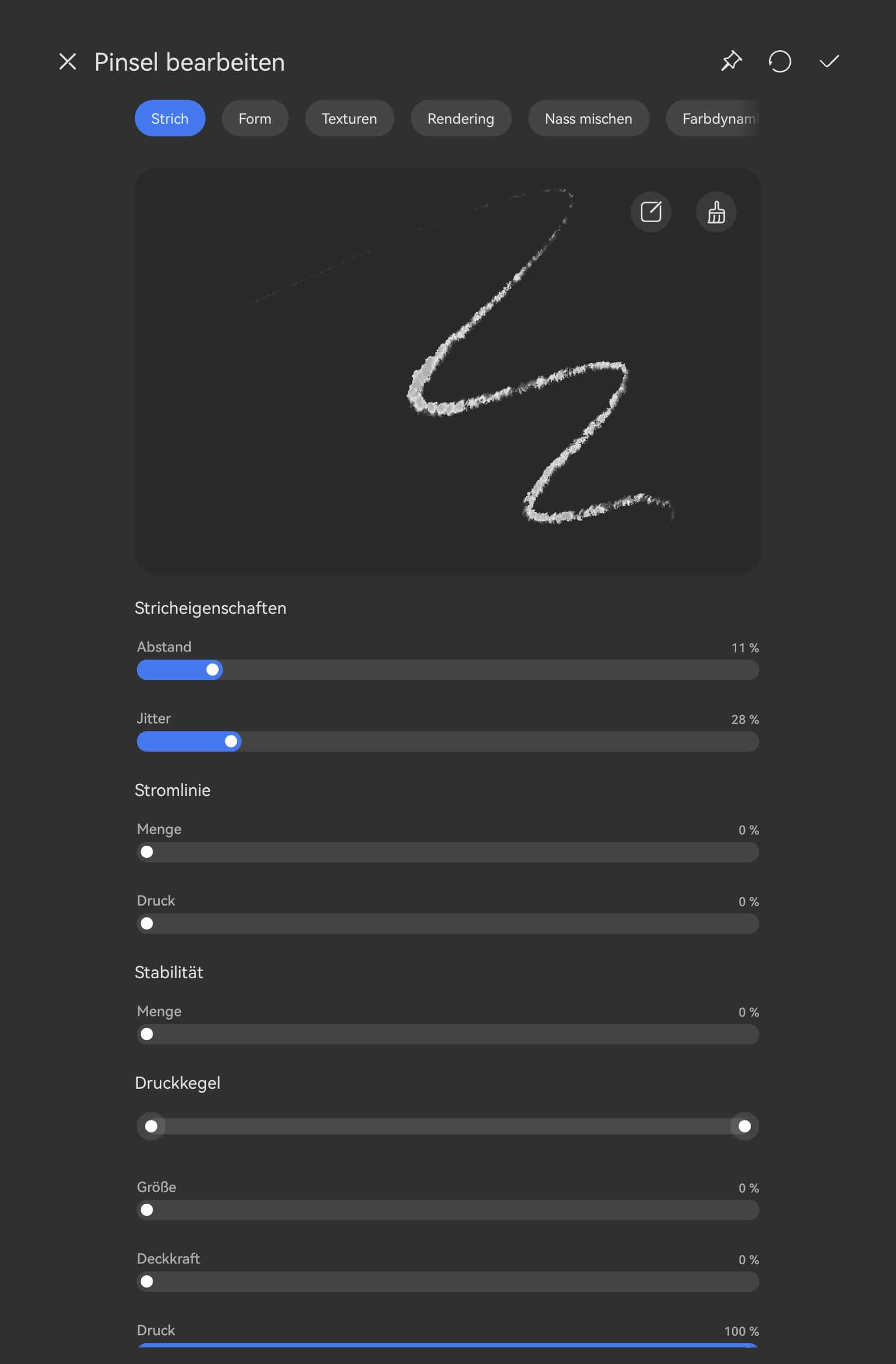Click the Stabilität Menge slider handle

(x=147, y=1035)
